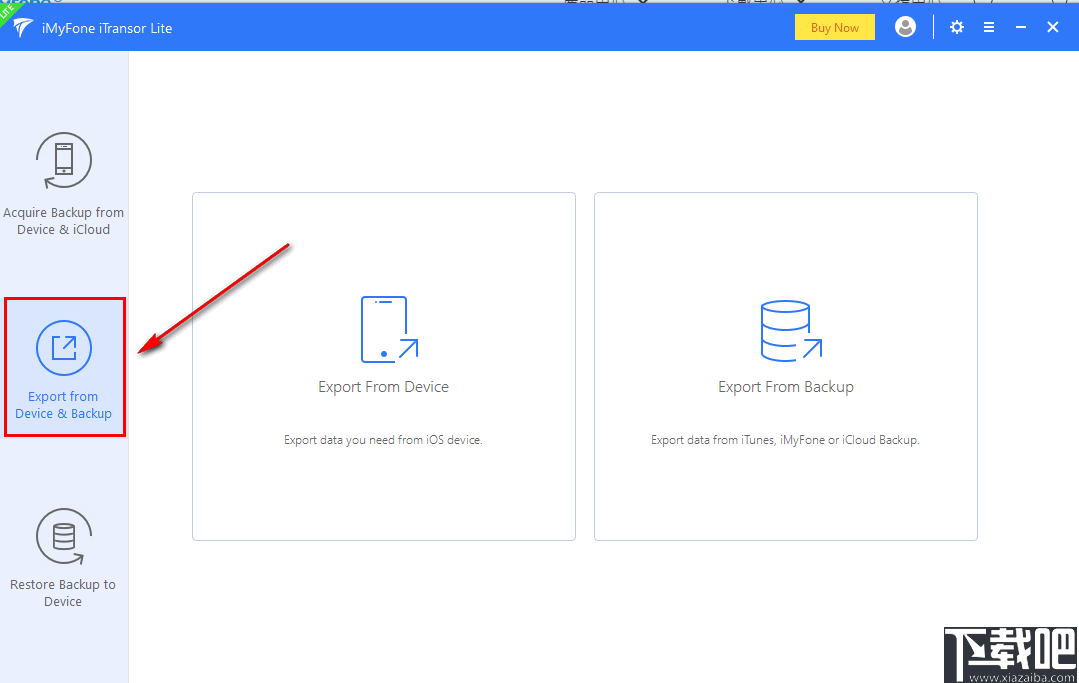
Task: Click the Export From Device title text
Action: (x=383, y=386)
